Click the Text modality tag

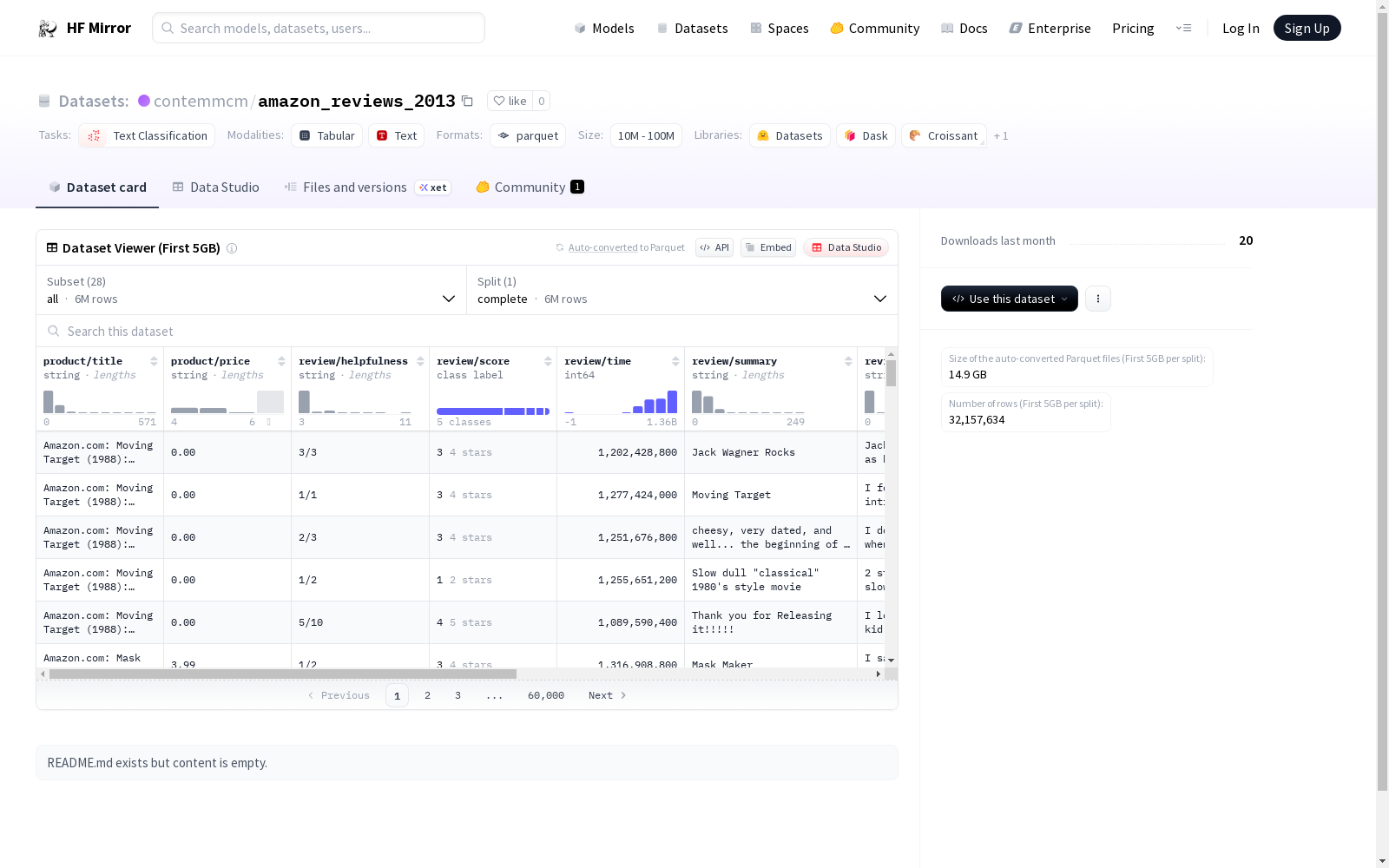pos(397,135)
